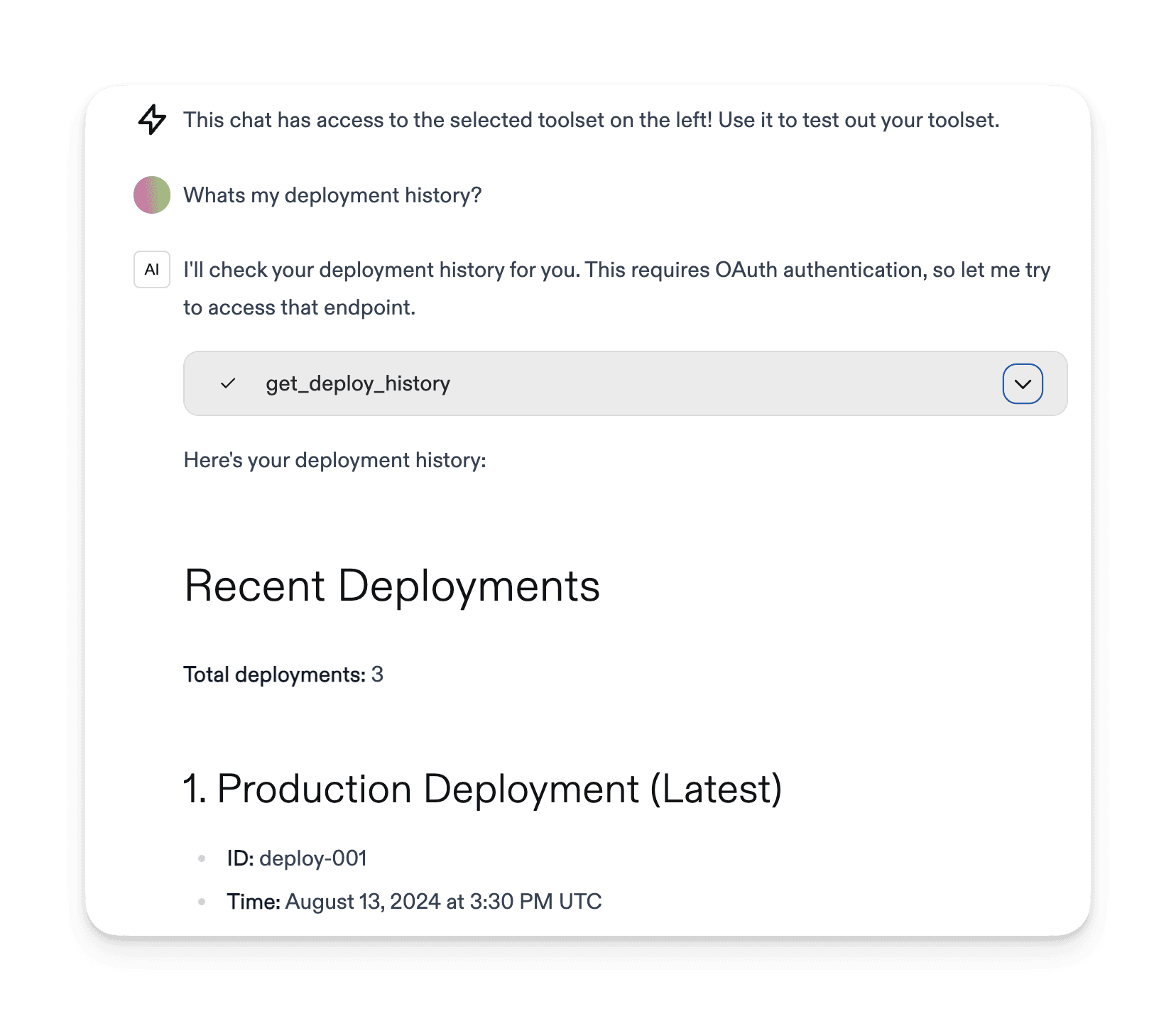Viewport: 1176px width, 1021px height.
Task: Click 'Here's your deployment history:' text
Action: click(x=334, y=460)
